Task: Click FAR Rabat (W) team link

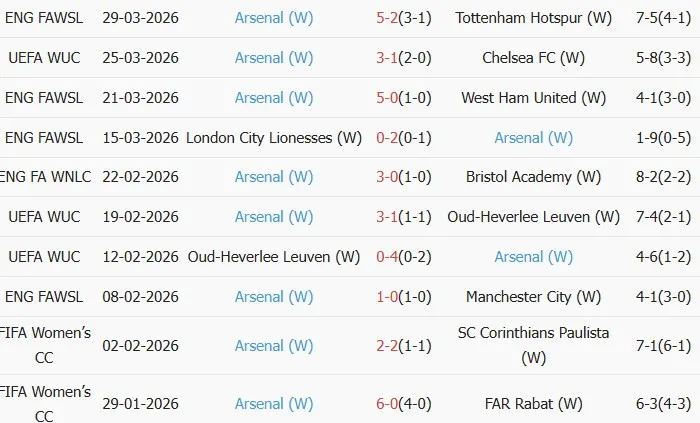Action: (x=533, y=404)
